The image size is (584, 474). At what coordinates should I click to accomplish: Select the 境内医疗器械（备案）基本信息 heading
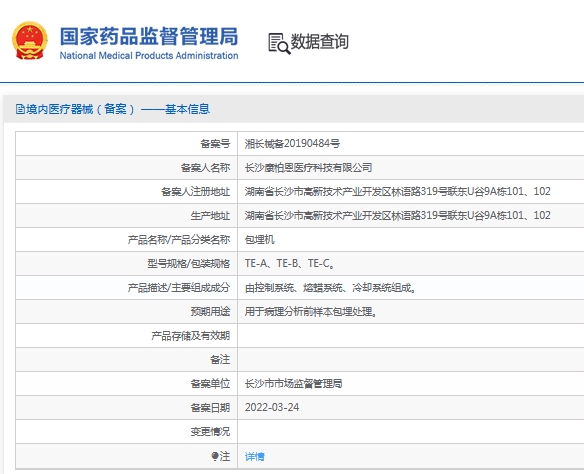point(118,109)
